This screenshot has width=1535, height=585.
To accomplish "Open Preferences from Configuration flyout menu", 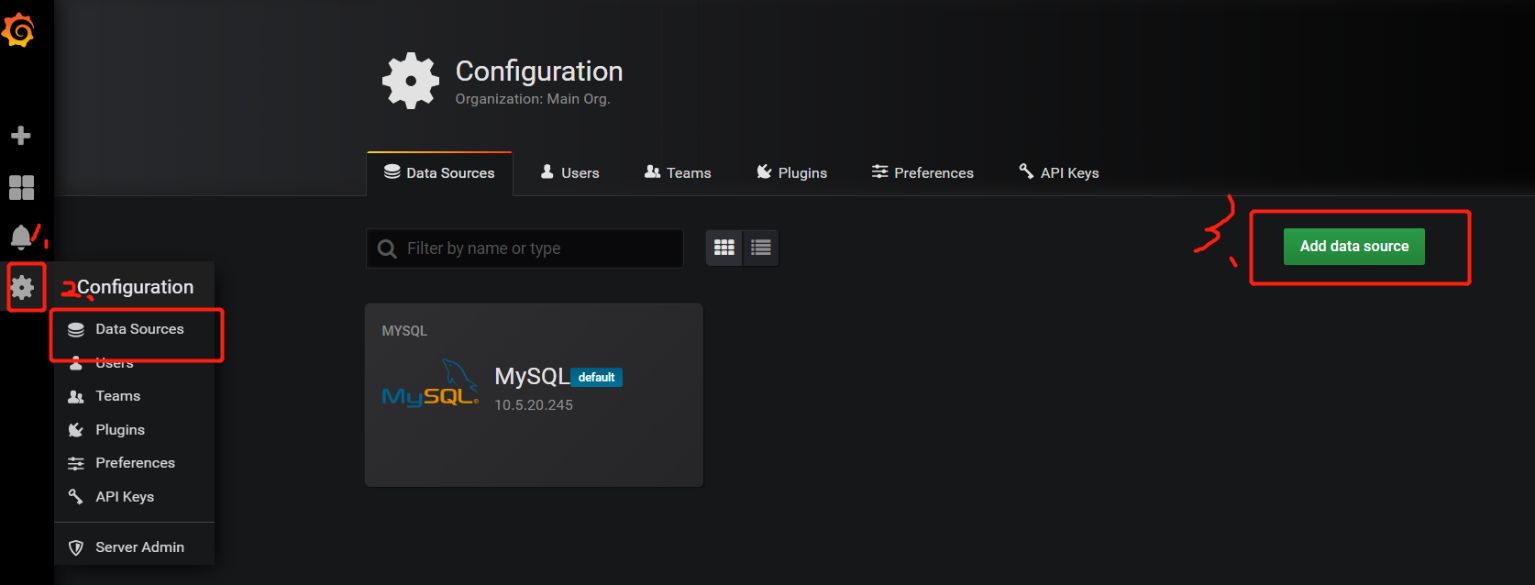I will tap(135, 463).
